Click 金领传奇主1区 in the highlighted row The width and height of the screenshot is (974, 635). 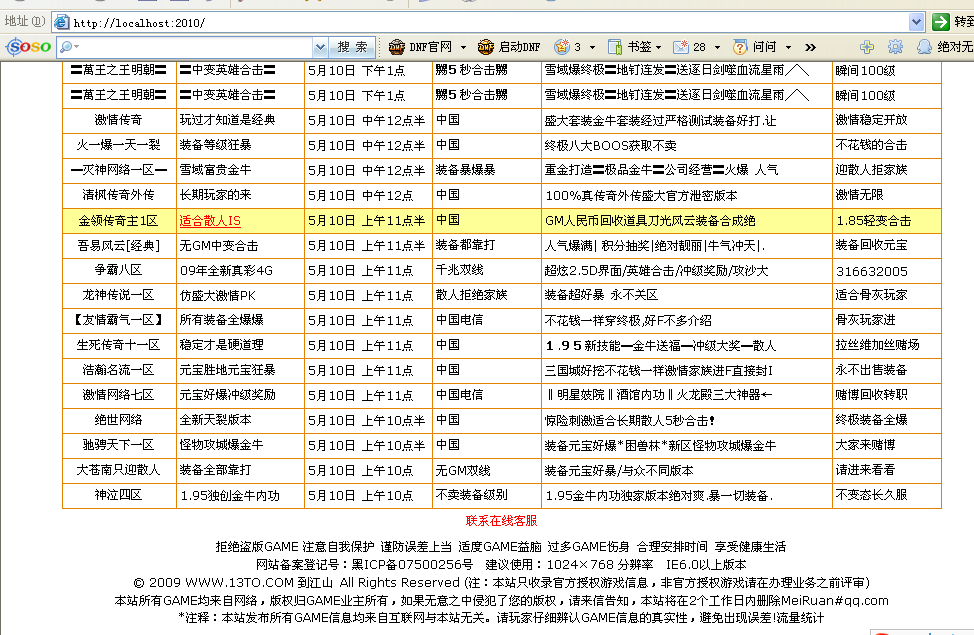(x=118, y=220)
